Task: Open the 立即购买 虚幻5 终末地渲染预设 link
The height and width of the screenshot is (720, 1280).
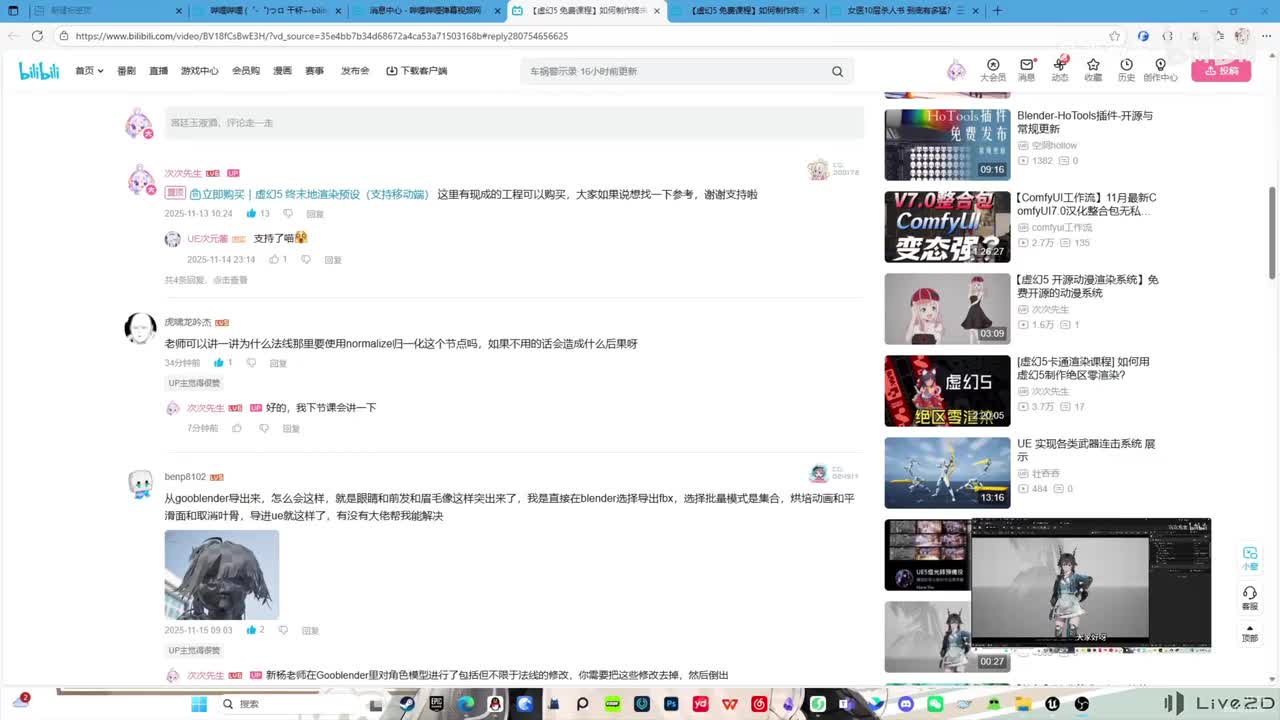Action: 310,194
